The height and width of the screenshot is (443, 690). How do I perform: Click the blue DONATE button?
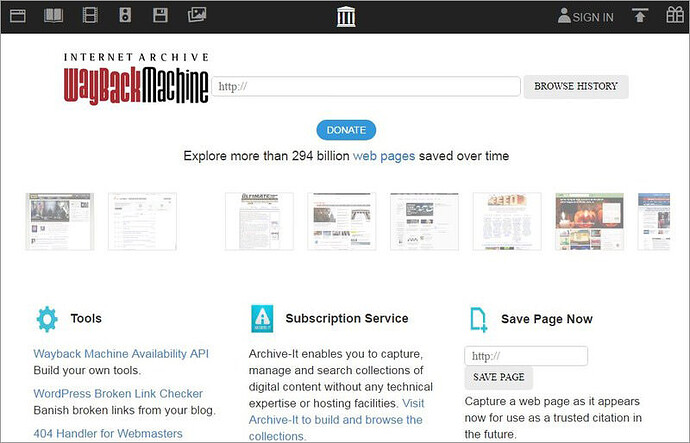point(346,130)
